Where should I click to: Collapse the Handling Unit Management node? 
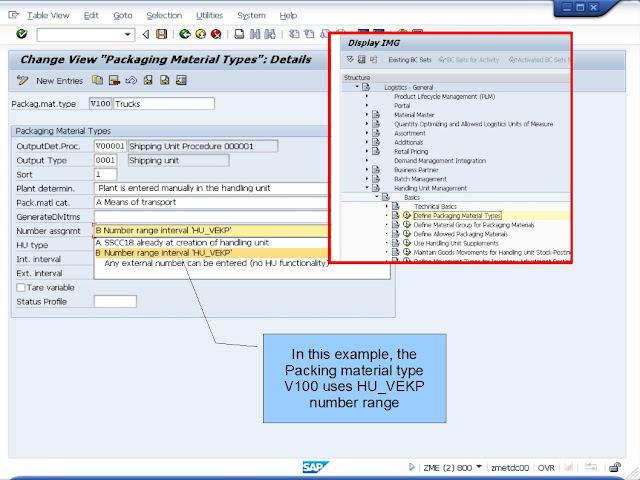367,188
